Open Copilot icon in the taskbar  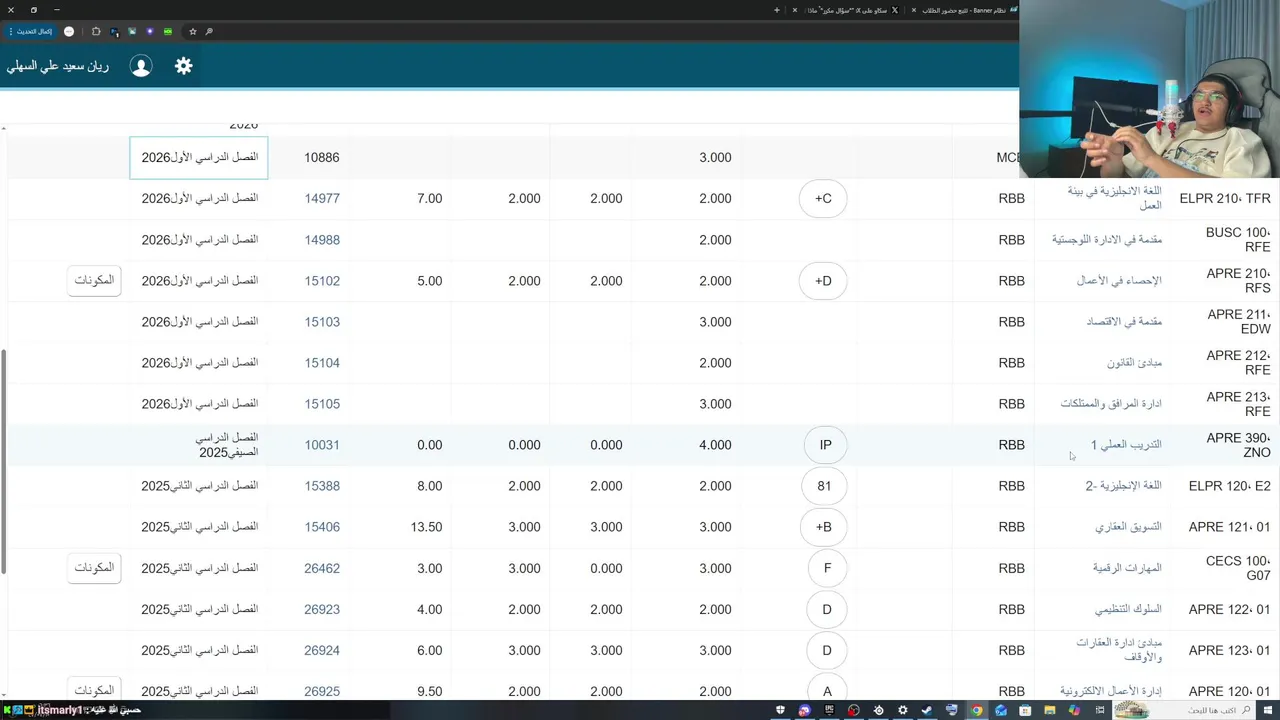click(x=1074, y=710)
